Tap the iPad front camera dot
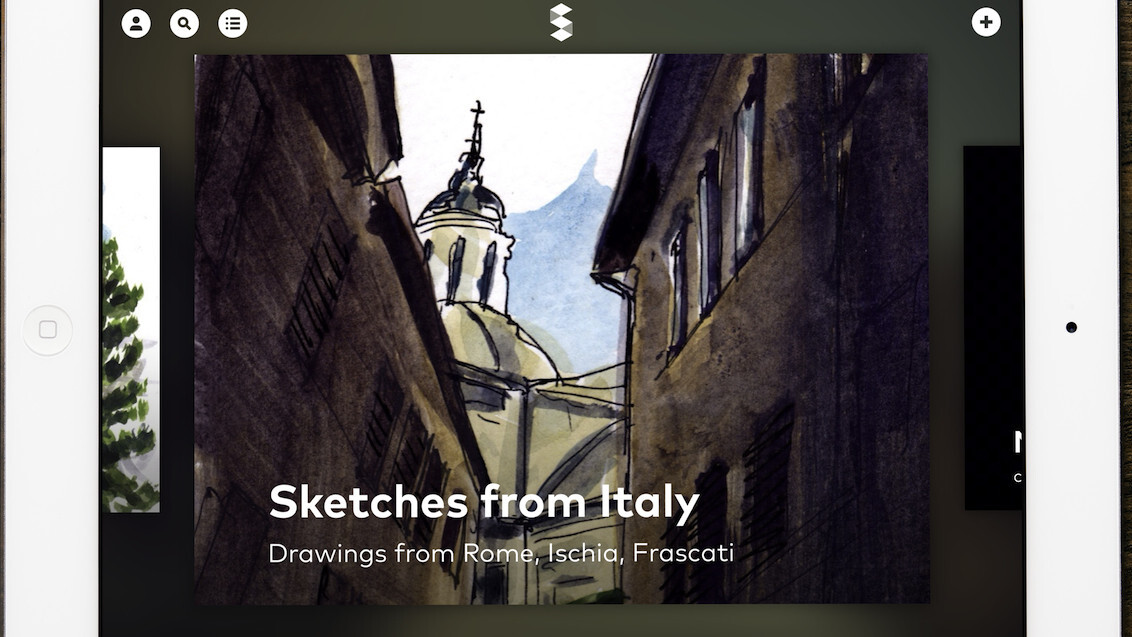The image size is (1132, 637). [x=1071, y=327]
